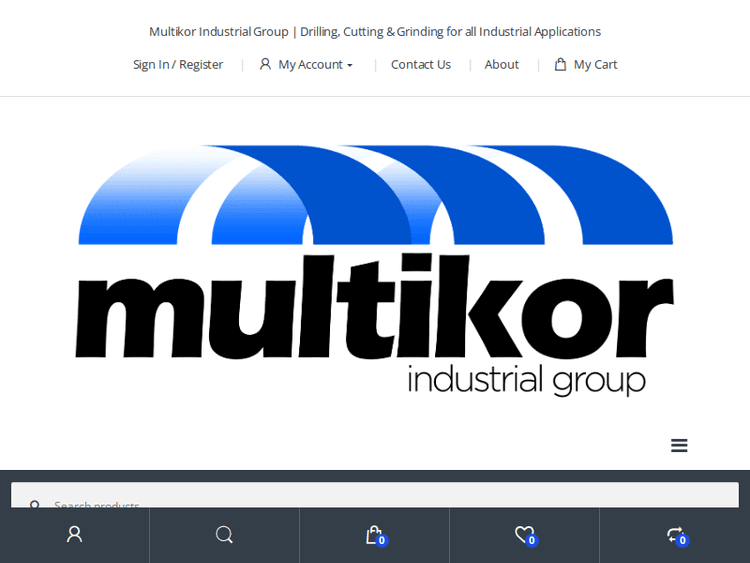The height and width of the screenshot is (563, 750).
Task: Open the hamburger navigation menu
Action: 679,445
